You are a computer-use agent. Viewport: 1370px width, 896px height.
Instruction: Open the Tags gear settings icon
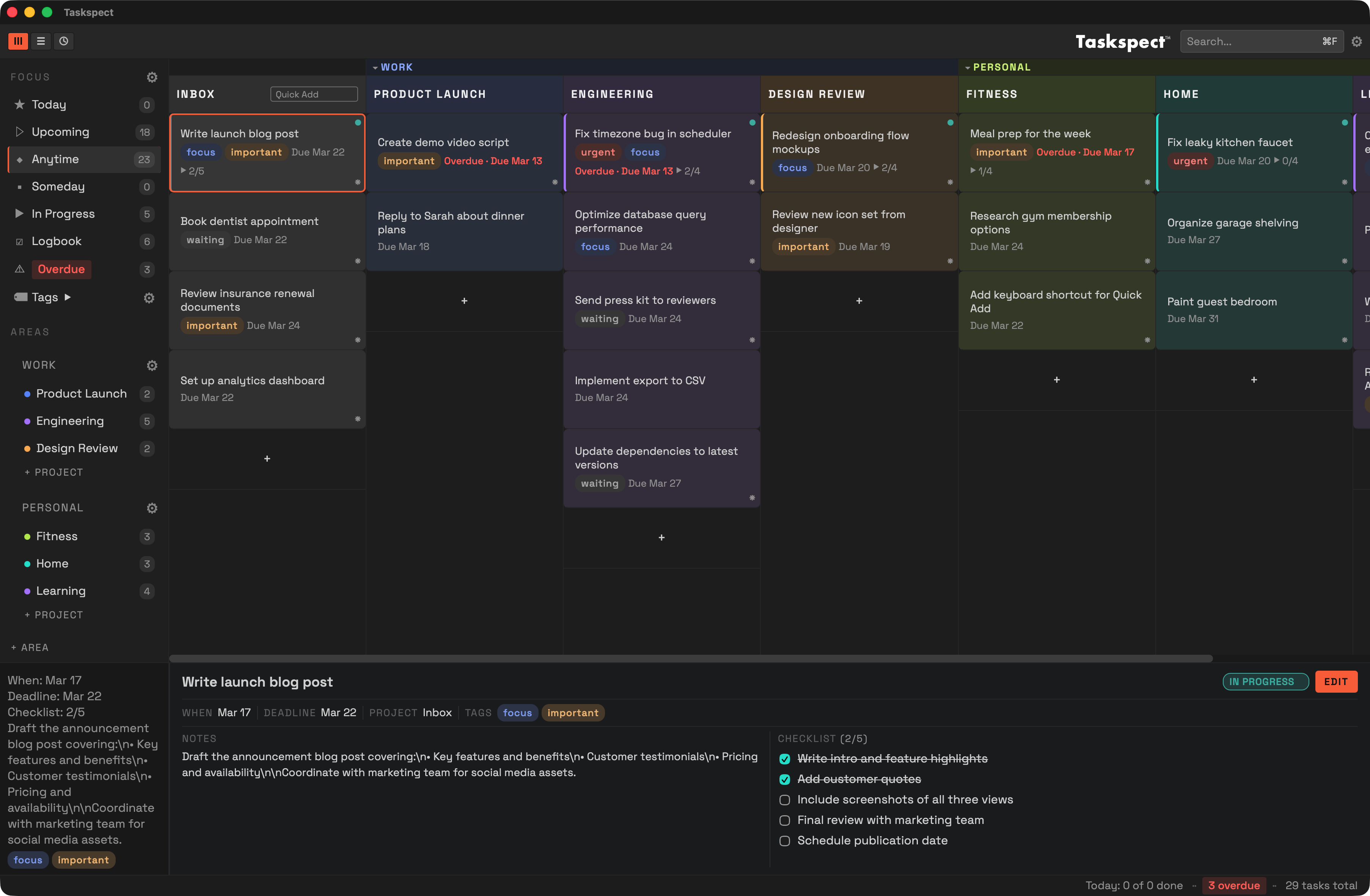click(149, 298)
